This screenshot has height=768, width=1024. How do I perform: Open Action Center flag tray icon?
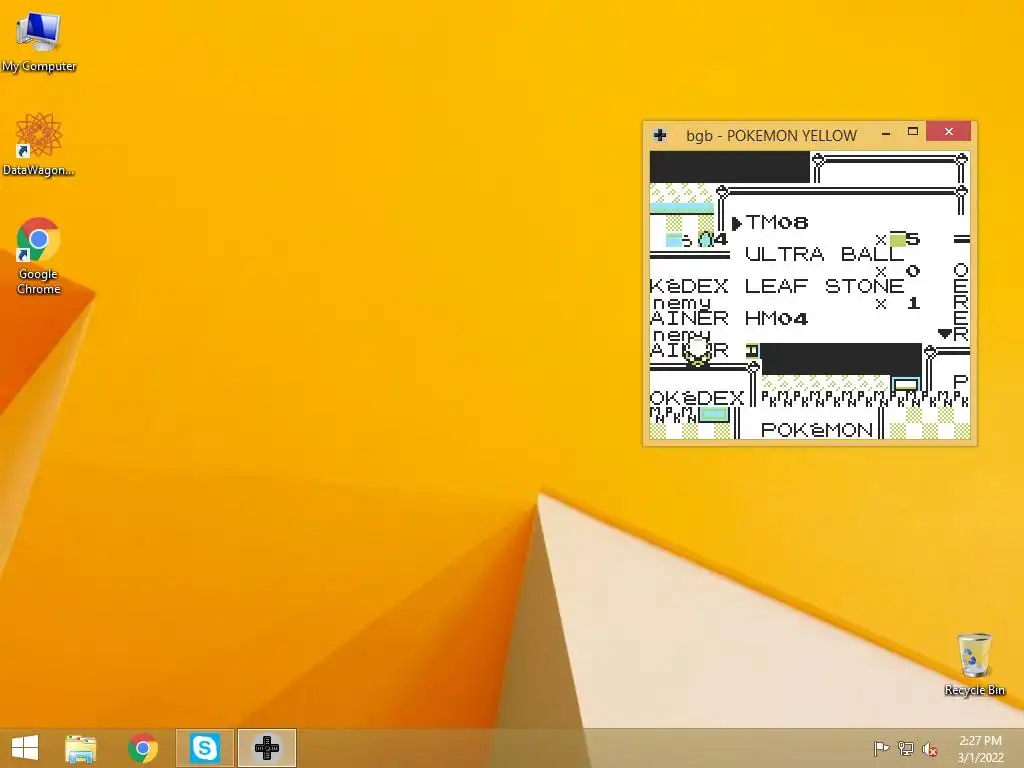tap(881, 748)
